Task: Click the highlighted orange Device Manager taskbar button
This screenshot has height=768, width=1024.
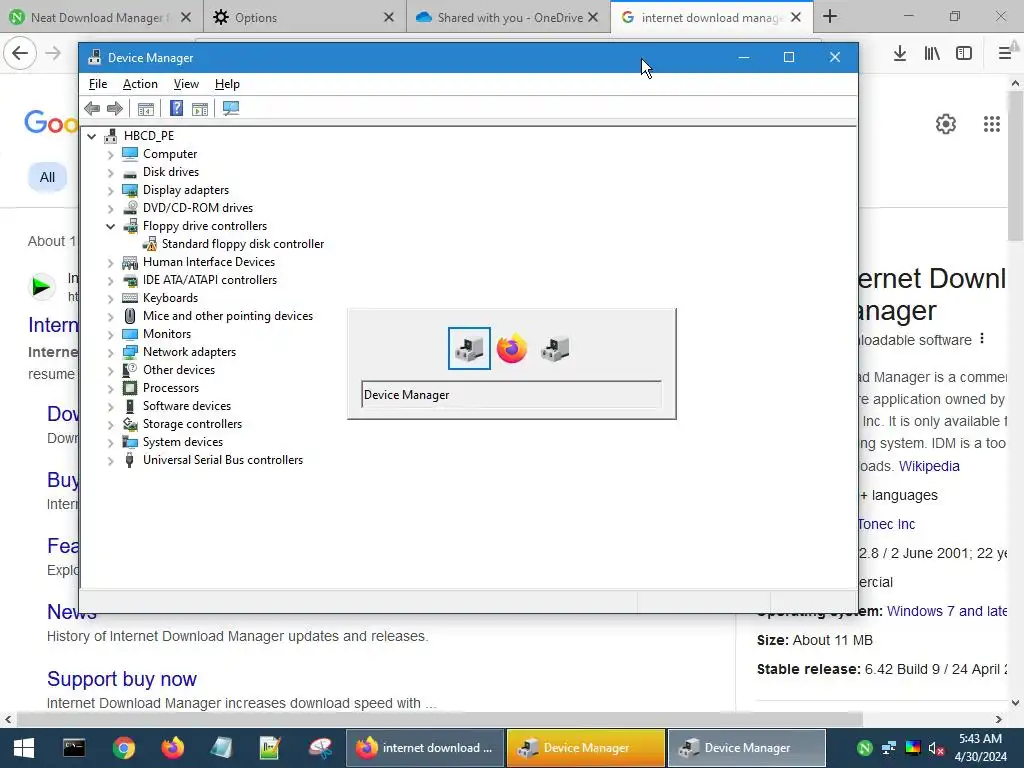Action: 586,748
